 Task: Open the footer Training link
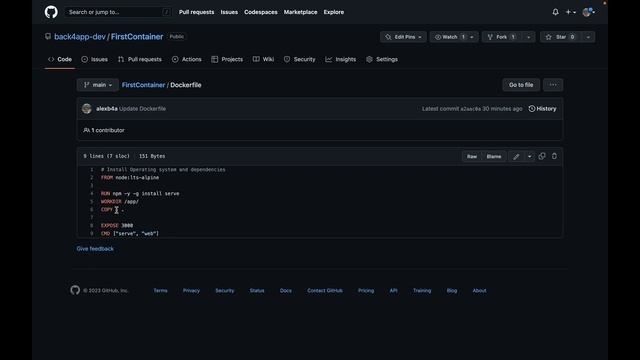coord(422,291)
